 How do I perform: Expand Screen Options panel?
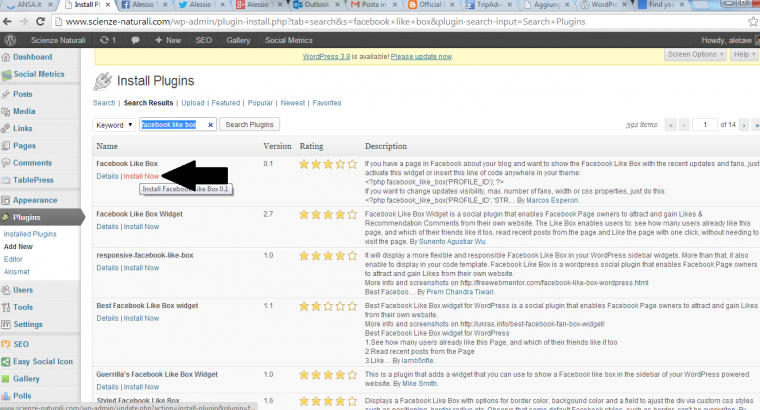click(x=695, y=54)
